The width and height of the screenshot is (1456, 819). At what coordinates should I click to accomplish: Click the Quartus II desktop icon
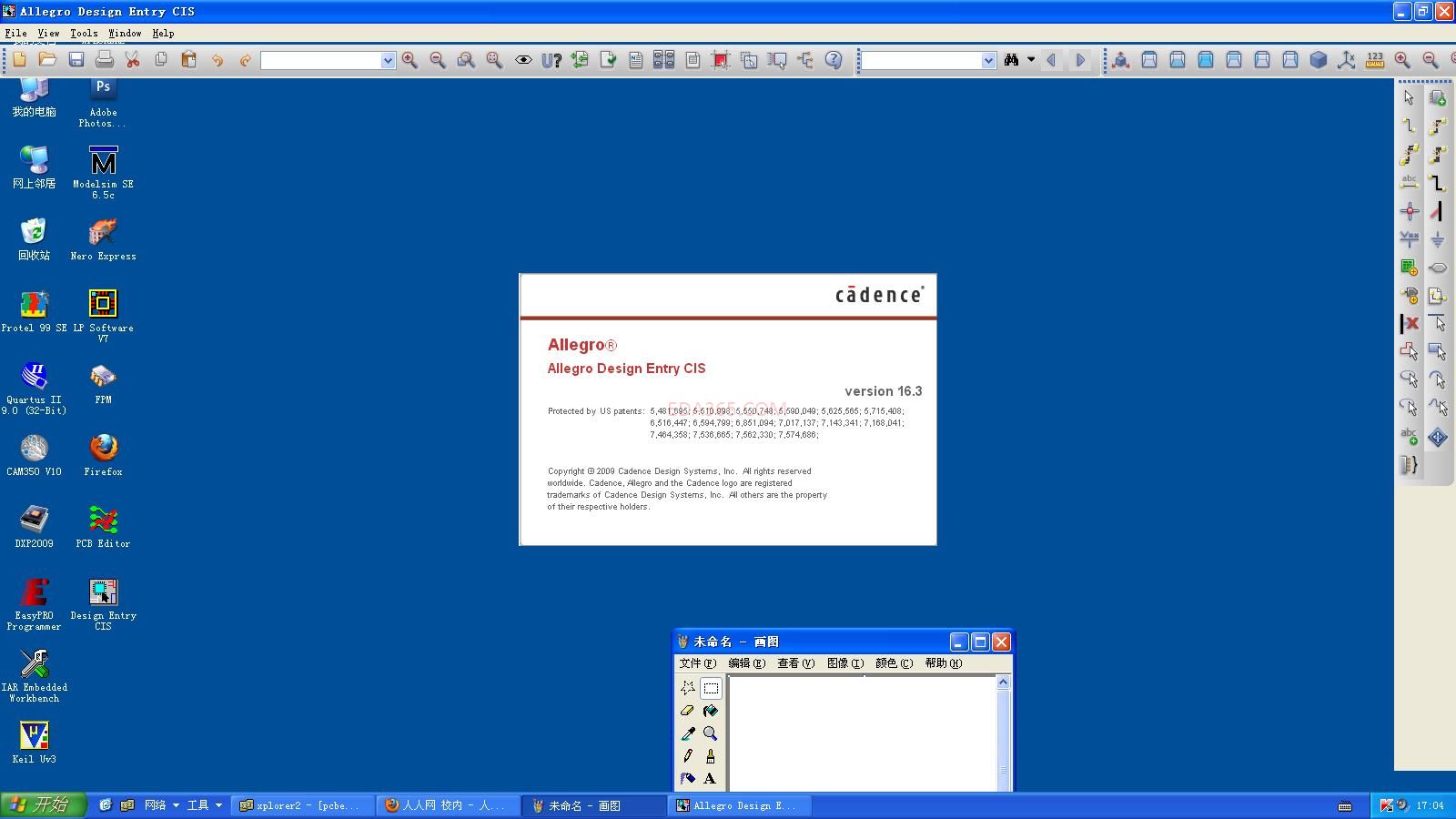(x=35, y=389)
